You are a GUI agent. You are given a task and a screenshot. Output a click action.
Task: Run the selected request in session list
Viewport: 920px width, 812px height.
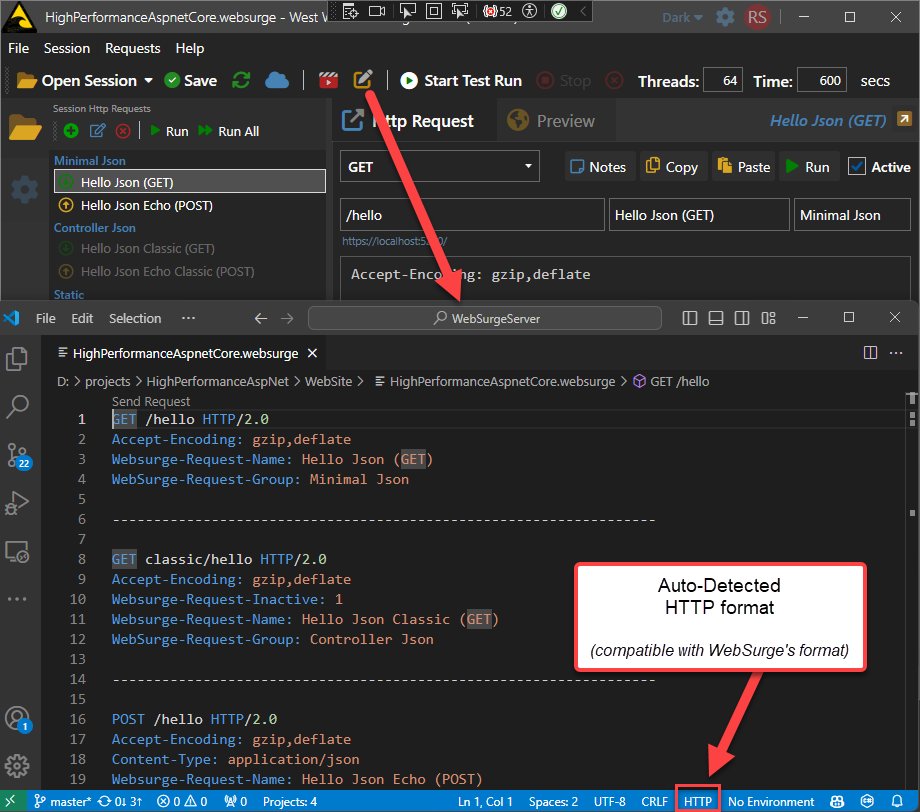tap(169, 131)
